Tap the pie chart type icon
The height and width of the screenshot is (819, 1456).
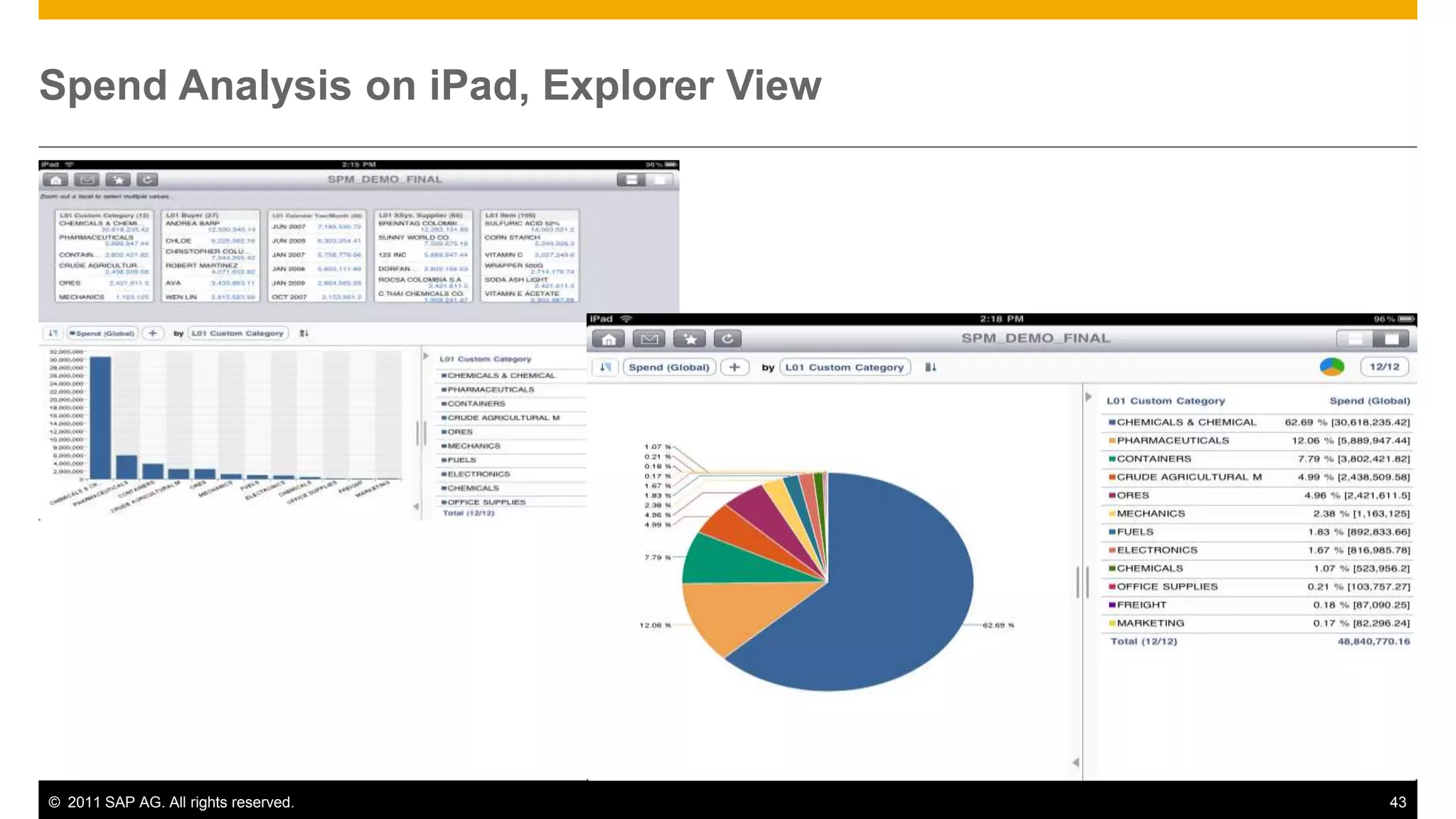(x=1332, y=367)
